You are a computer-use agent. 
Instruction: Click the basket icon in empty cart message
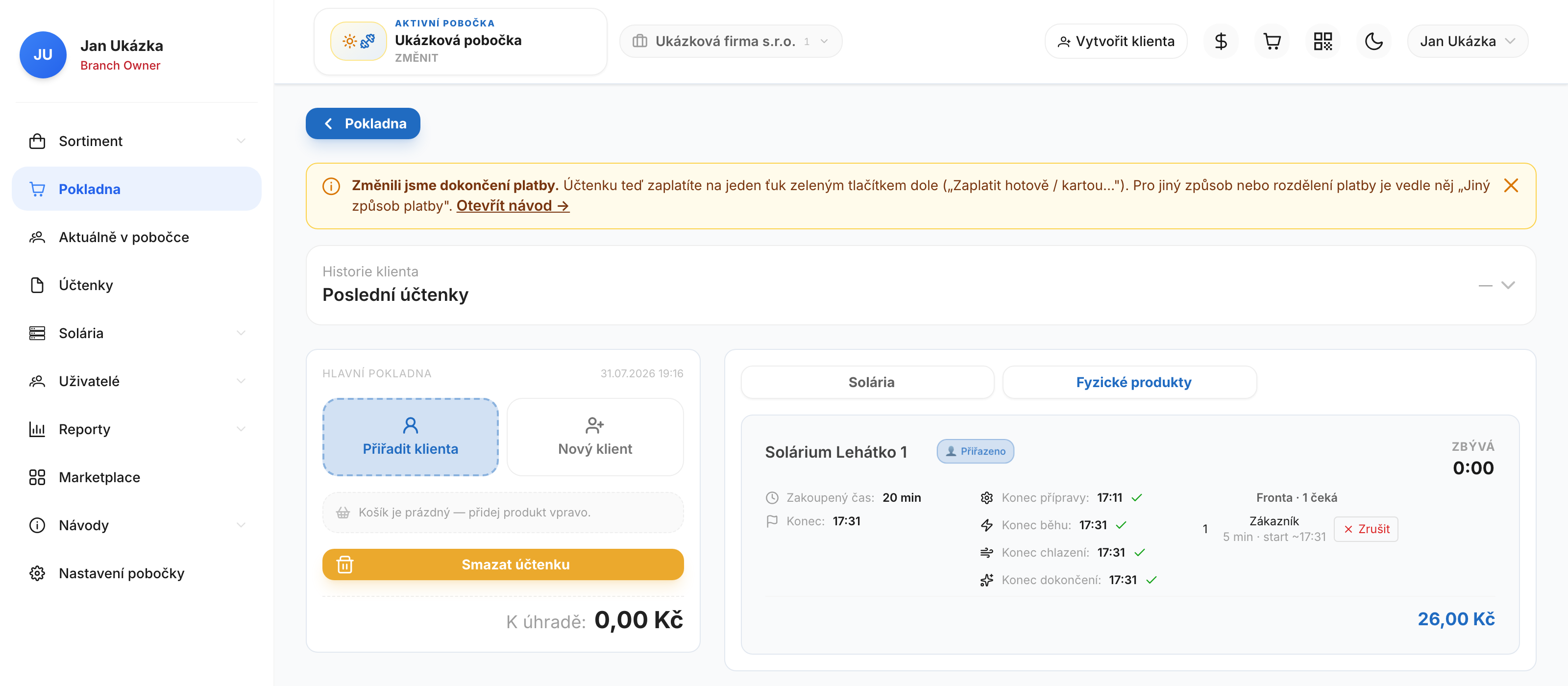tap(343, 513)
